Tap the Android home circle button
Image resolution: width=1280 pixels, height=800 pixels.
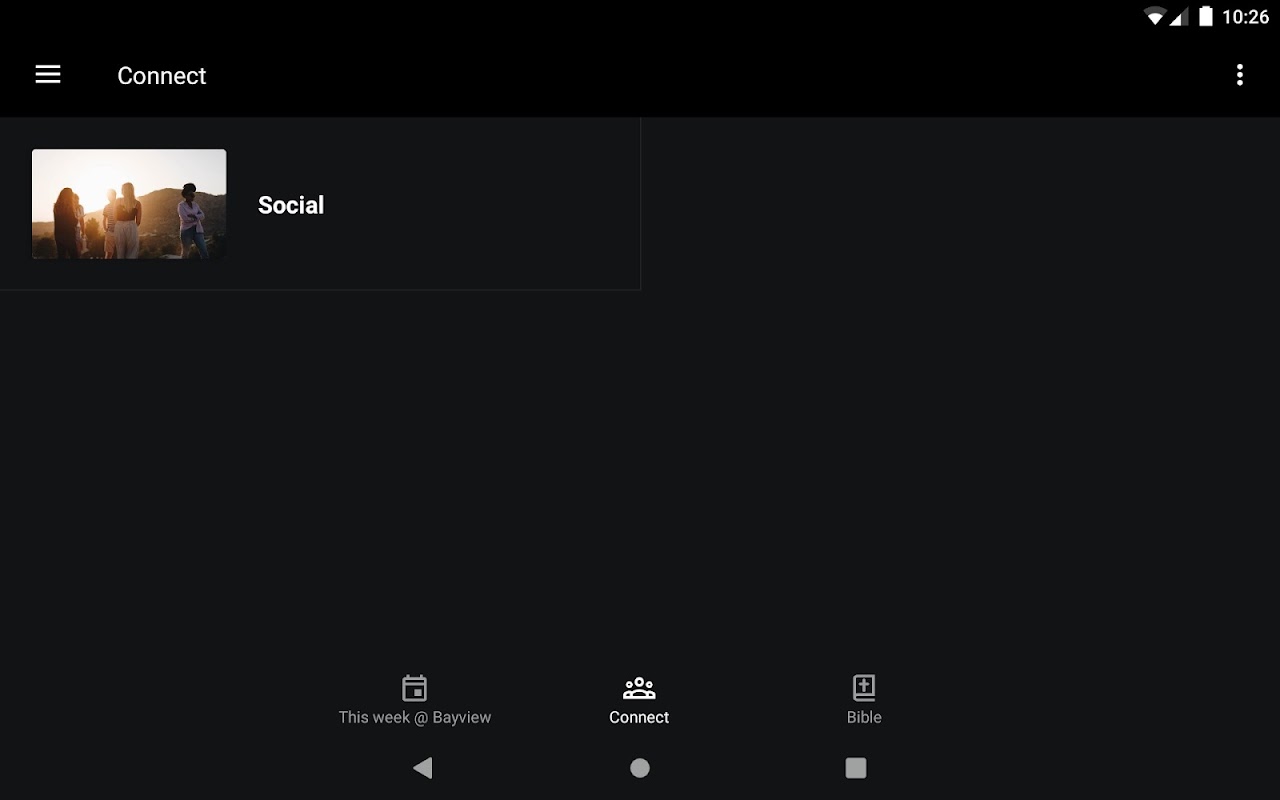click(x=640, y=768)
